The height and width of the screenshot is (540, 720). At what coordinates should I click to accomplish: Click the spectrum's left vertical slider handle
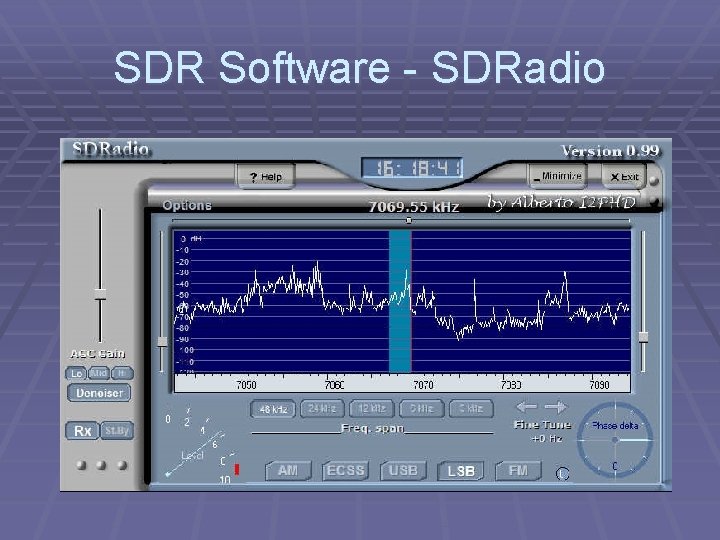162,342
